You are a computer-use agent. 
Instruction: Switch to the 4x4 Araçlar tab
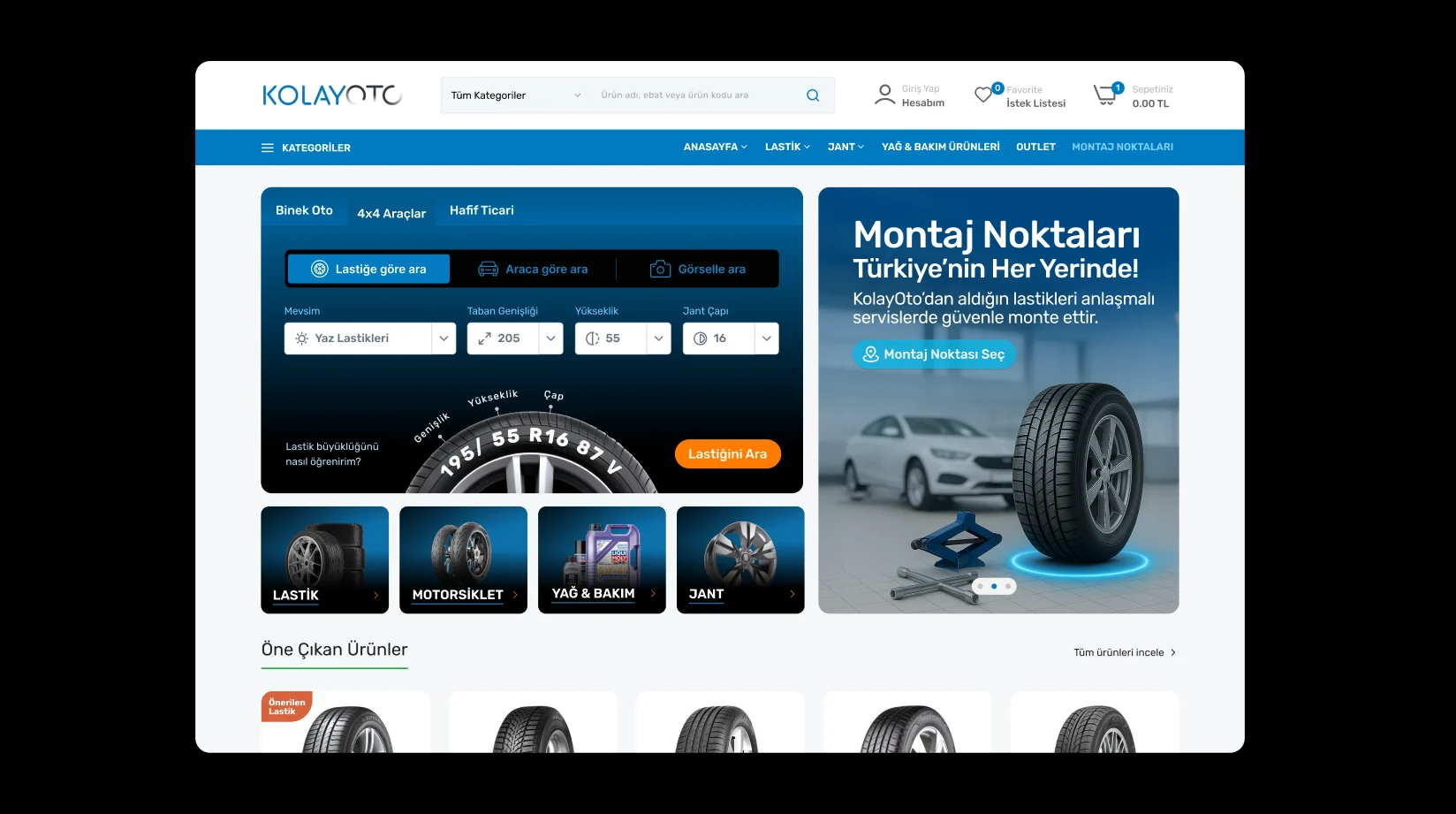[391, 213]
